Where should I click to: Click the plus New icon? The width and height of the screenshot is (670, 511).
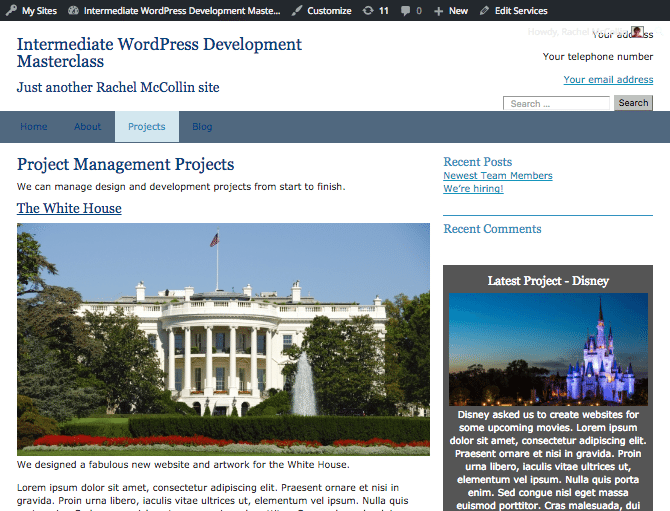pos(438,10)
